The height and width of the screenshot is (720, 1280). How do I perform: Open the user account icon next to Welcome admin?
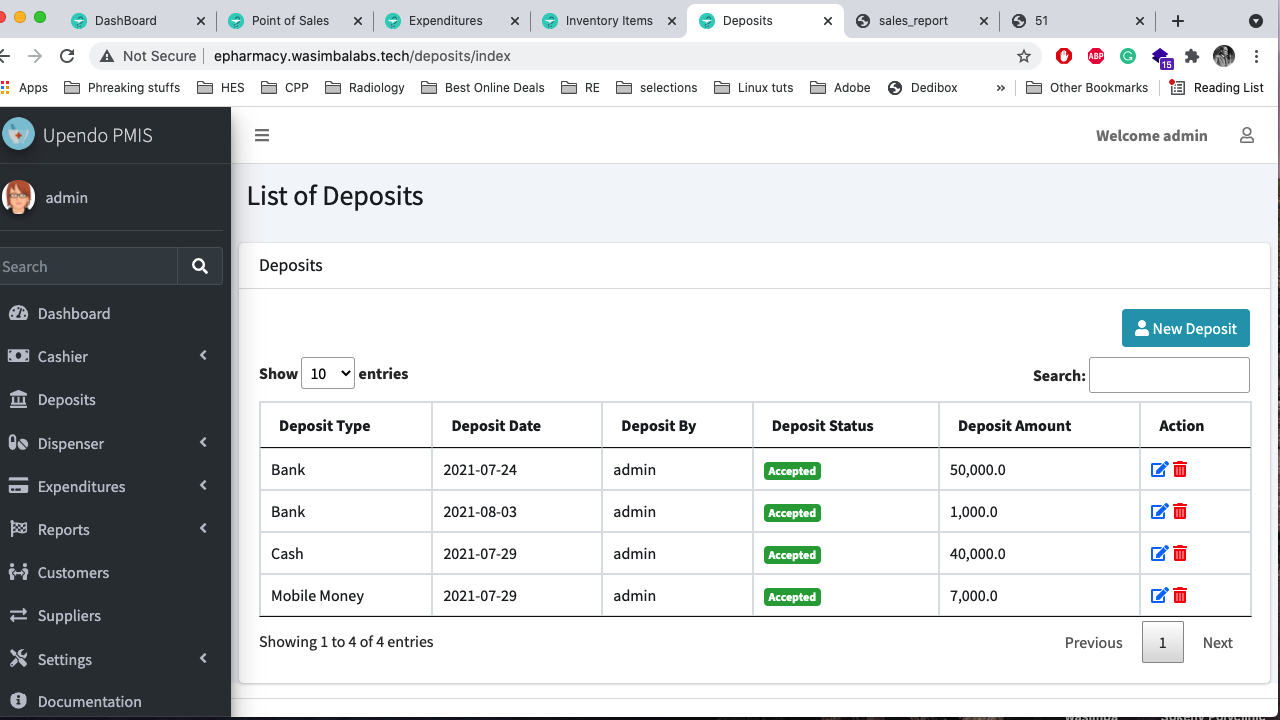1246,135
